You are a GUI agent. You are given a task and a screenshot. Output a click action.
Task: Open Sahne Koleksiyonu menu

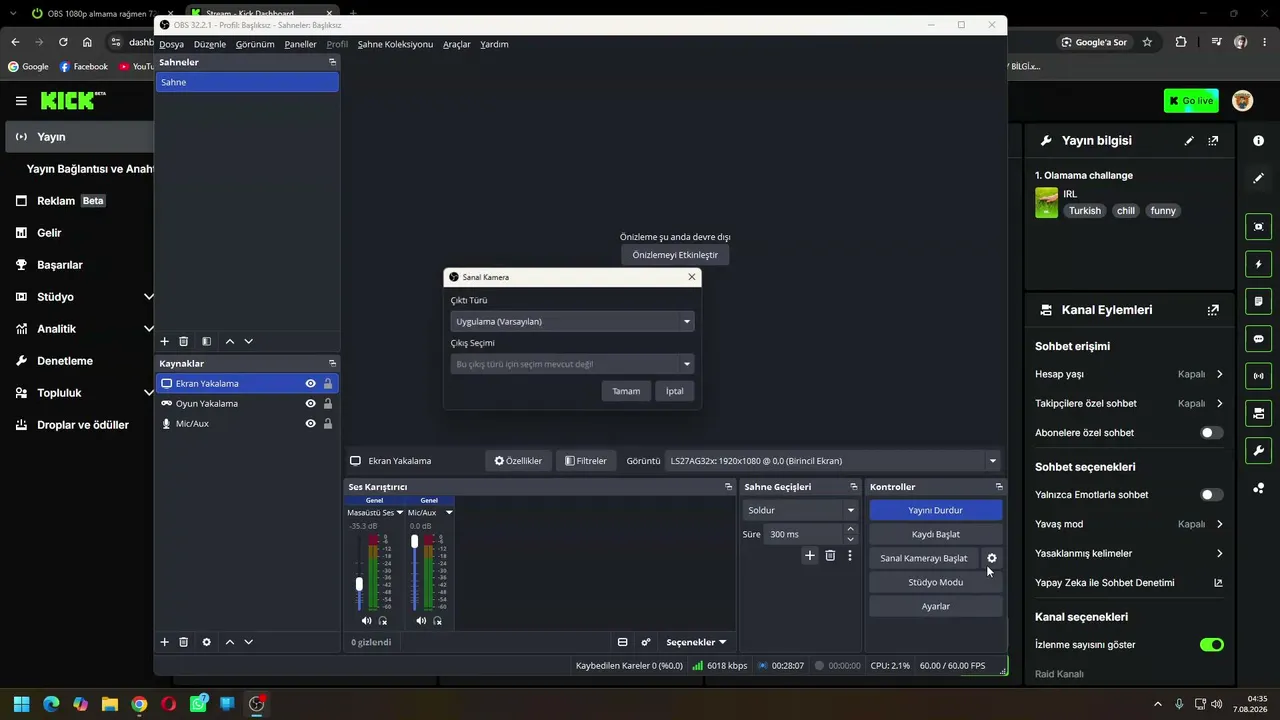tap(395, 44)
